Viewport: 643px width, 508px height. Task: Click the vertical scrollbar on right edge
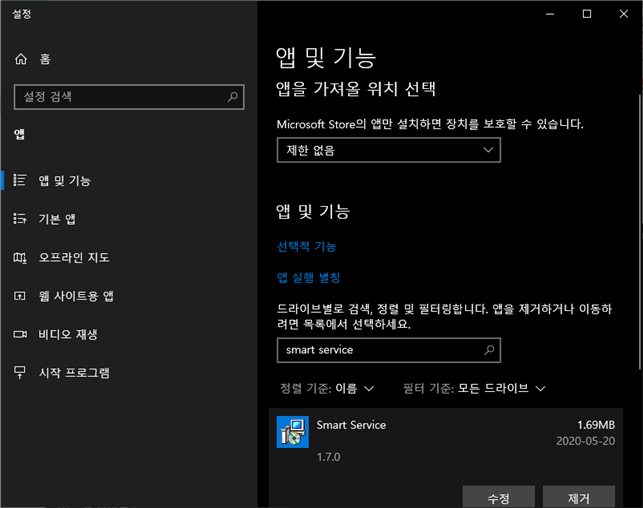(x=639, y=232)
